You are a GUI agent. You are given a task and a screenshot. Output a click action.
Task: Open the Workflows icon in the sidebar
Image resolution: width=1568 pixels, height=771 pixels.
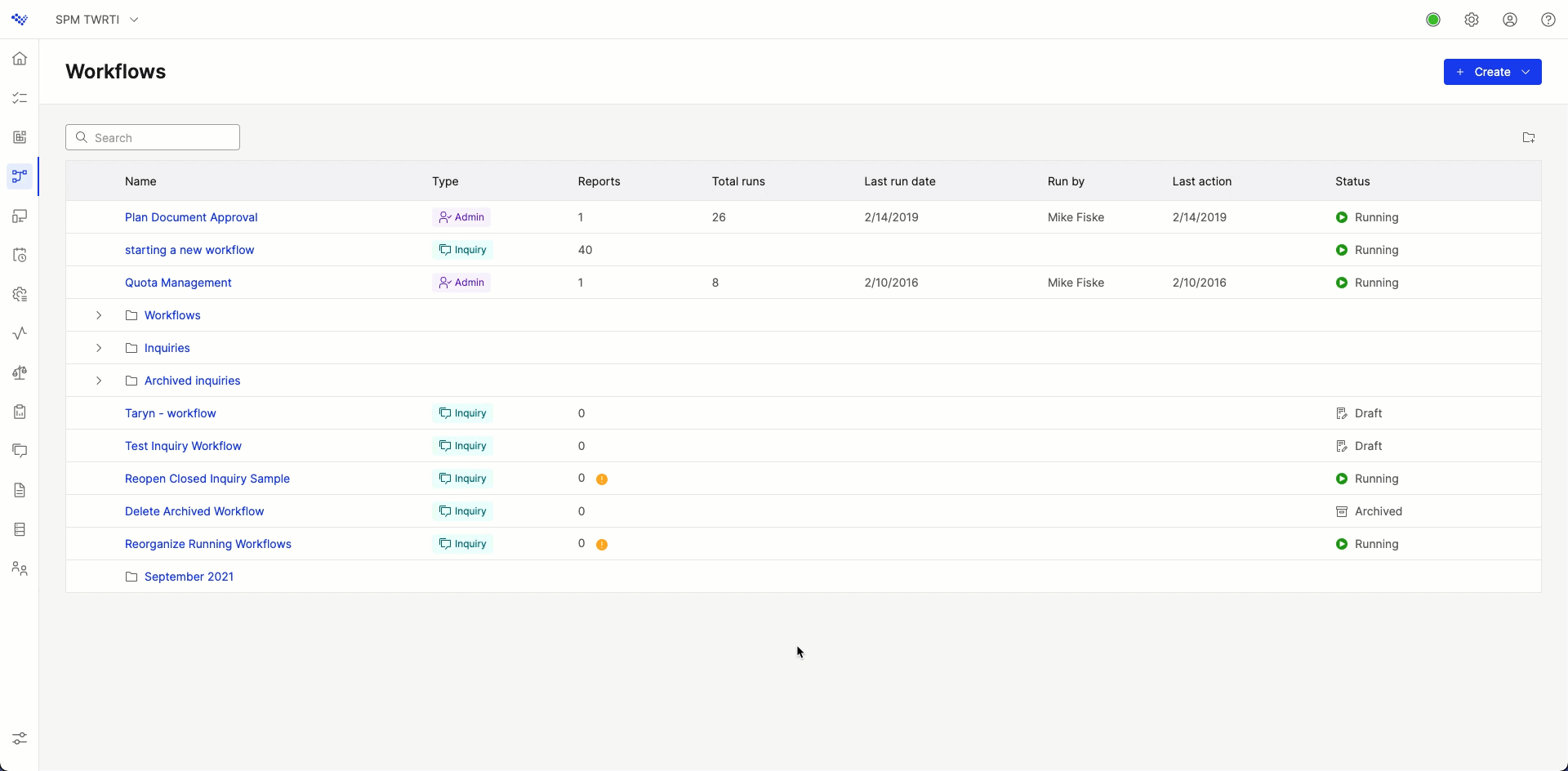click(x=20, y=176)
